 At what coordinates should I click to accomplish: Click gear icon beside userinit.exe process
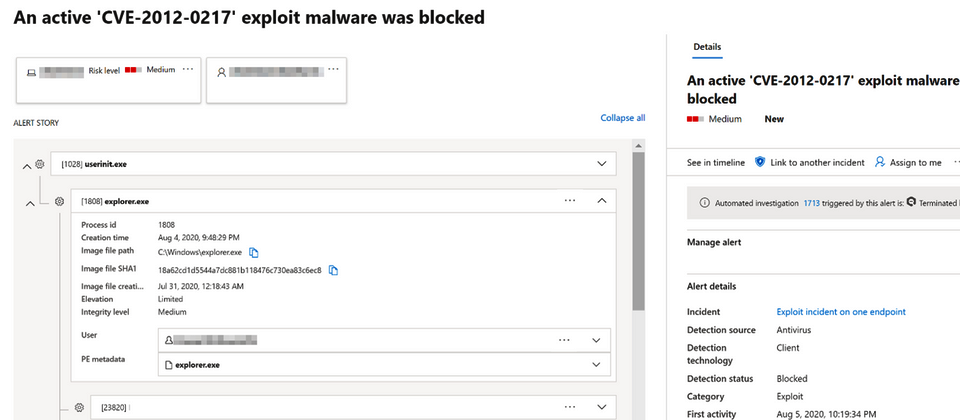40,163
